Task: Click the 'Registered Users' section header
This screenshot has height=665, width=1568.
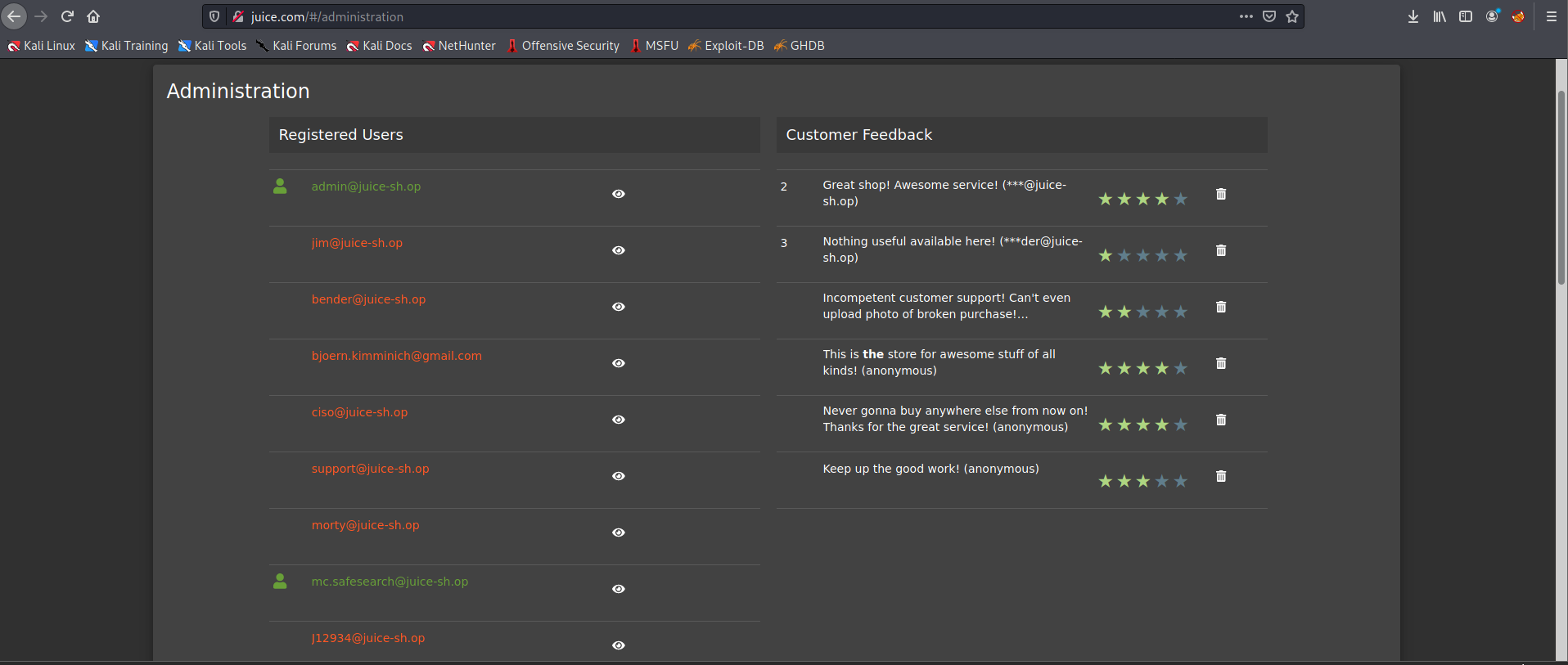Action: click(514, 135)
